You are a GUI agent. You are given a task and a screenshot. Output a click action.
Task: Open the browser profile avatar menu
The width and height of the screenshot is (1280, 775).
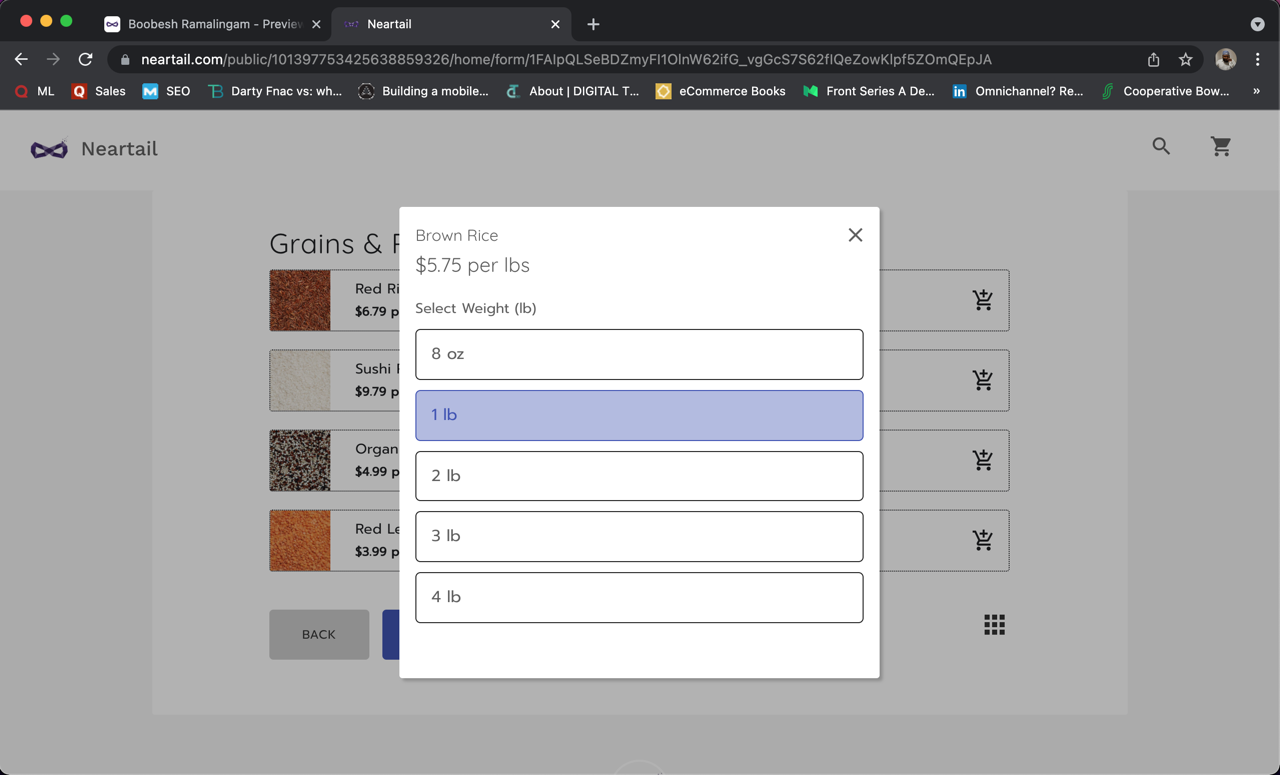click(x=1224, y=59)
